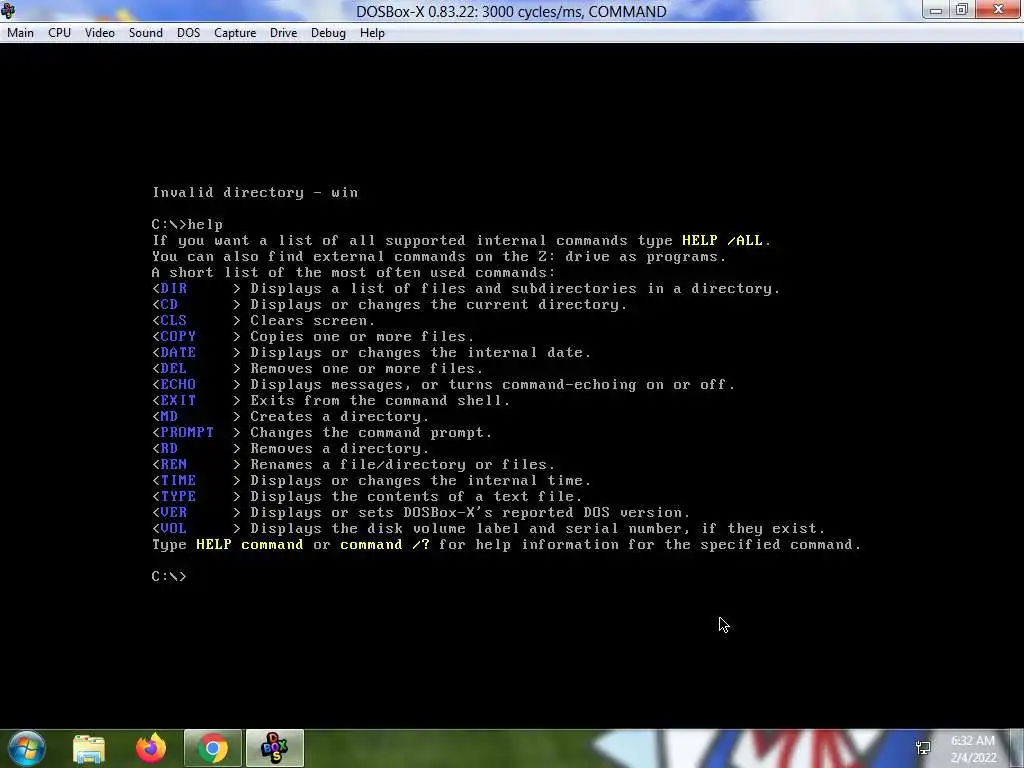The width and height of the screenshot is (1024, 768).
Task: Click the DOSBox-X title bar app icon
Action: point(8,10)
